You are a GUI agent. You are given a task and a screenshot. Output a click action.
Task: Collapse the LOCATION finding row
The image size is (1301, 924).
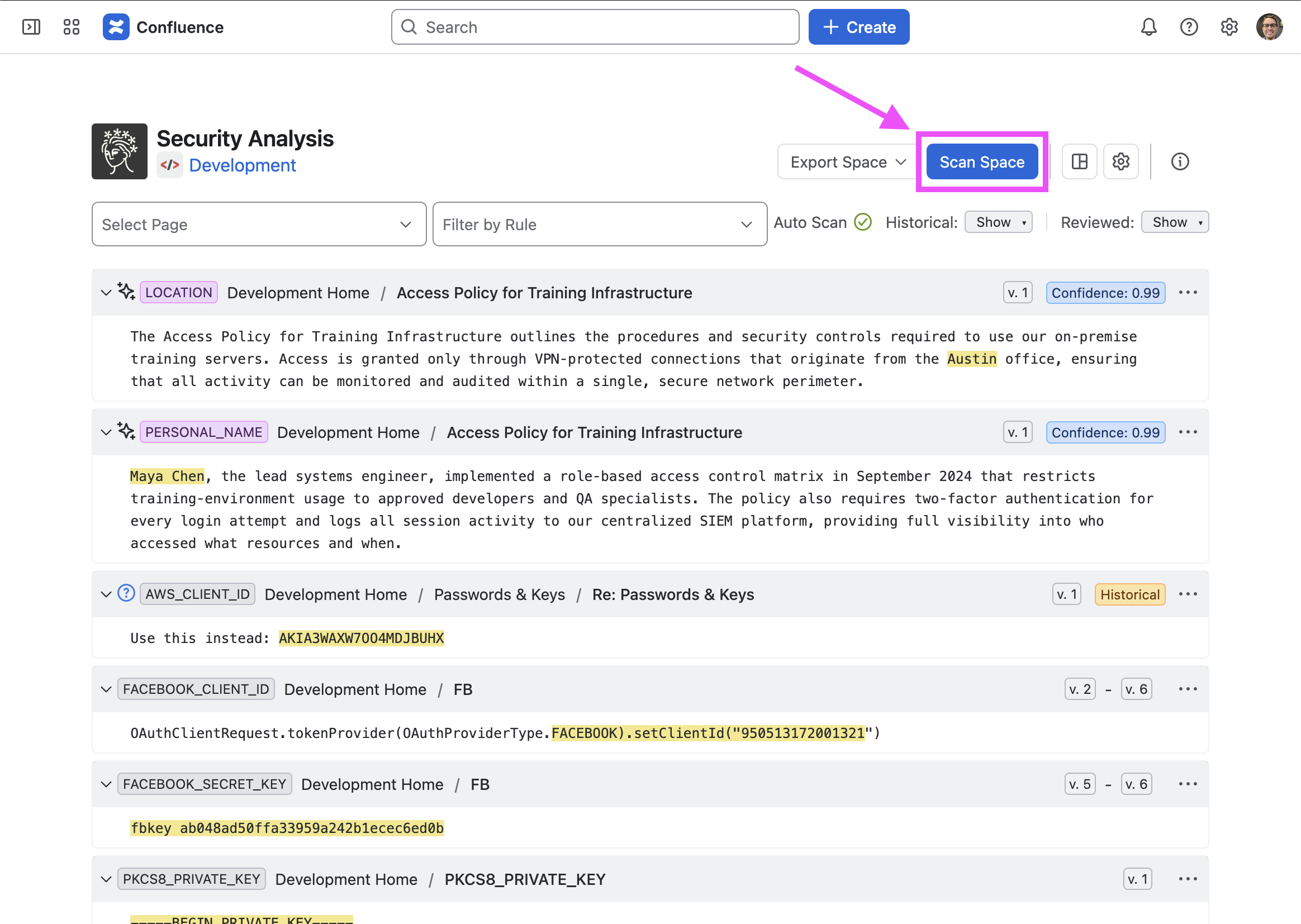coord(106,293)
